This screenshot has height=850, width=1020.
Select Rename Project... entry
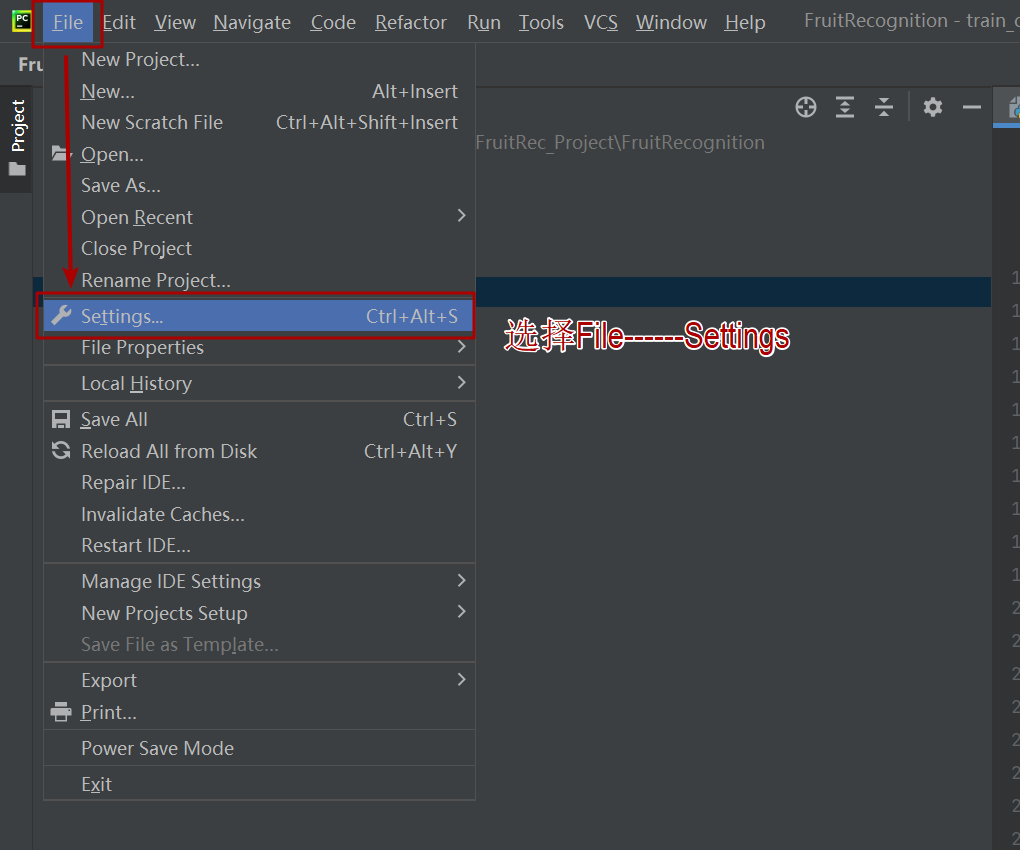259,280
